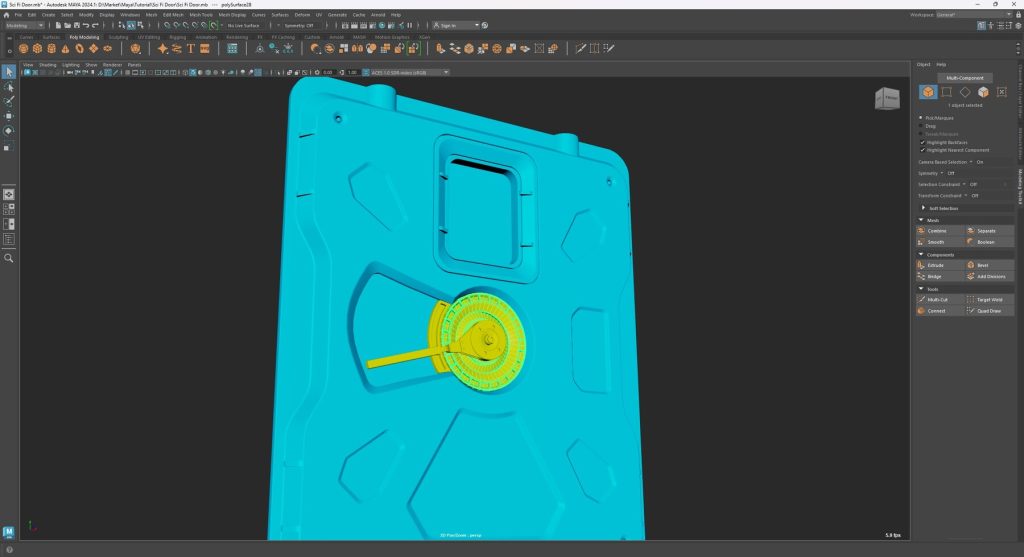Viewport: 1024px width, 557px height.
Task: Click the workspace lock icon
Action: point(1019,14)
